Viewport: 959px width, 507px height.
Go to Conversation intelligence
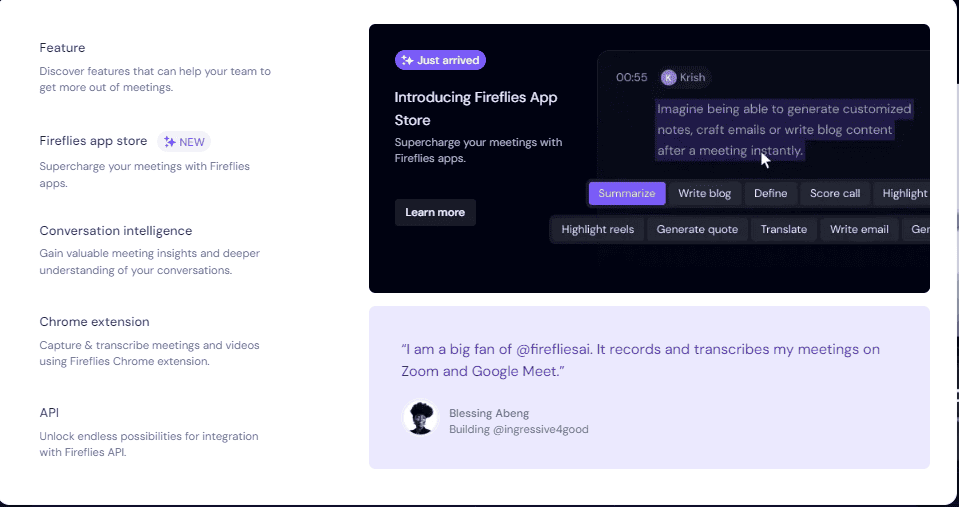click(x=115, y=231)
